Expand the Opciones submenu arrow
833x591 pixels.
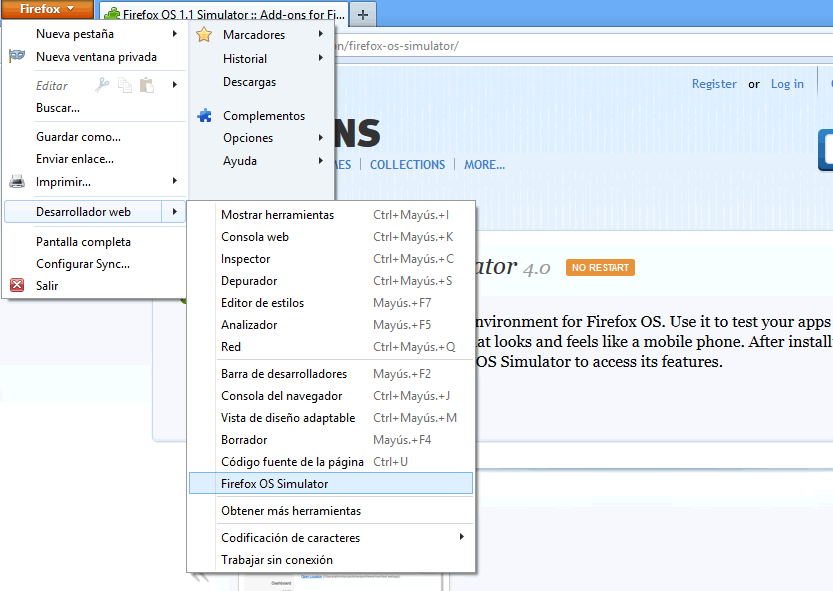click(321, 138)
